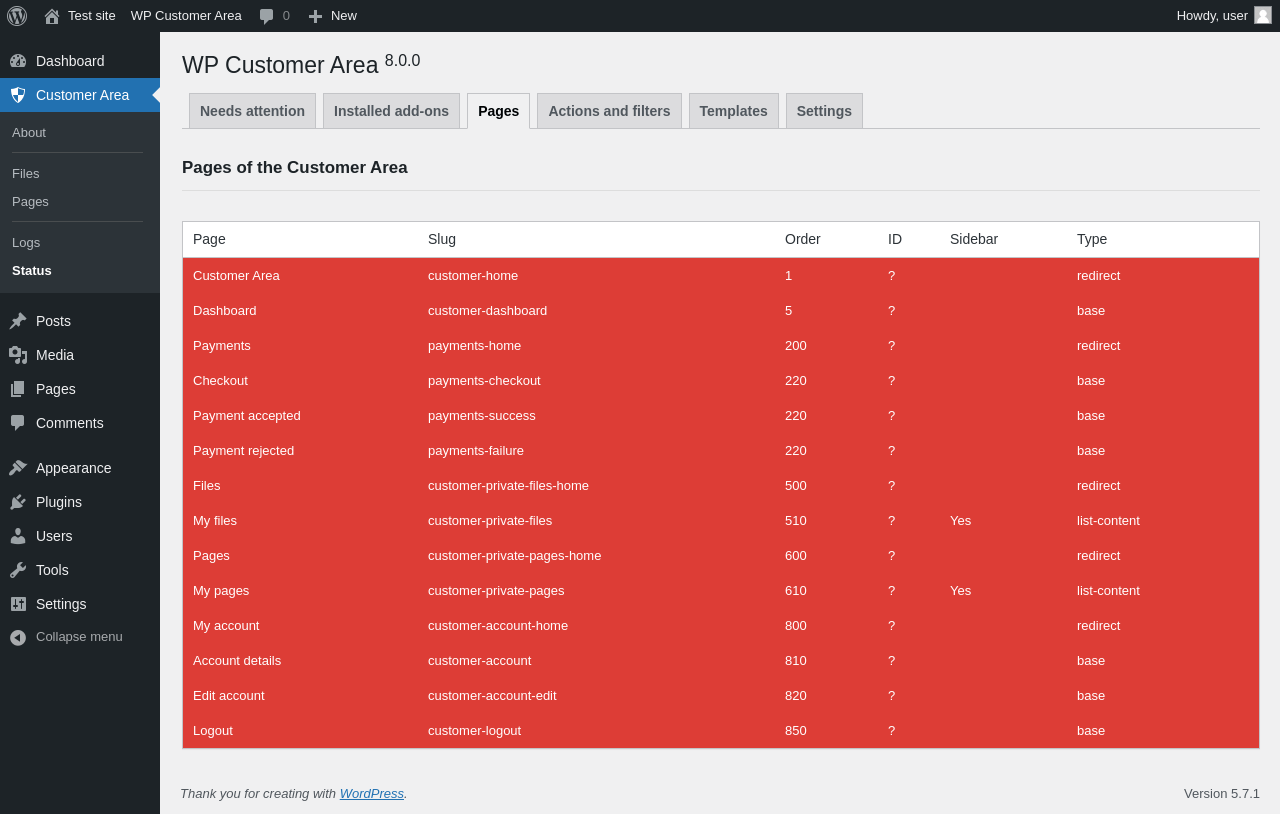Screen dimensions: 1280x814
Task: Go to the Templates tab
Action: tap(733, 111)
